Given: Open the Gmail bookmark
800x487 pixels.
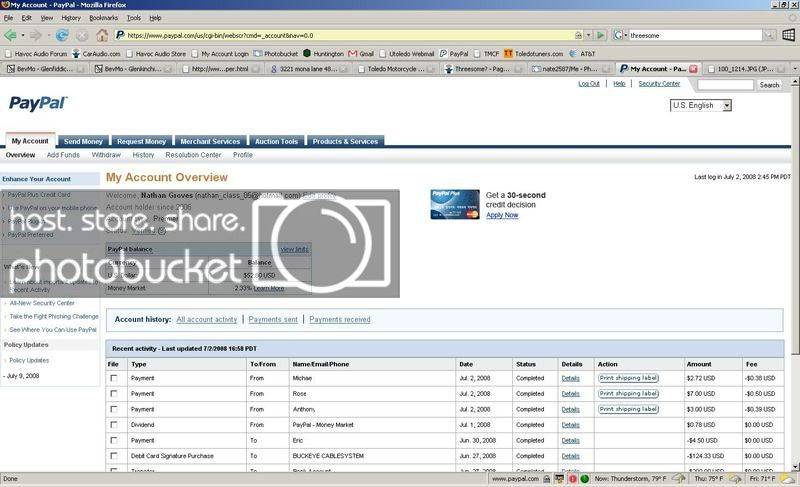Looking at the screenshot, I should click(x=361, y=54).
